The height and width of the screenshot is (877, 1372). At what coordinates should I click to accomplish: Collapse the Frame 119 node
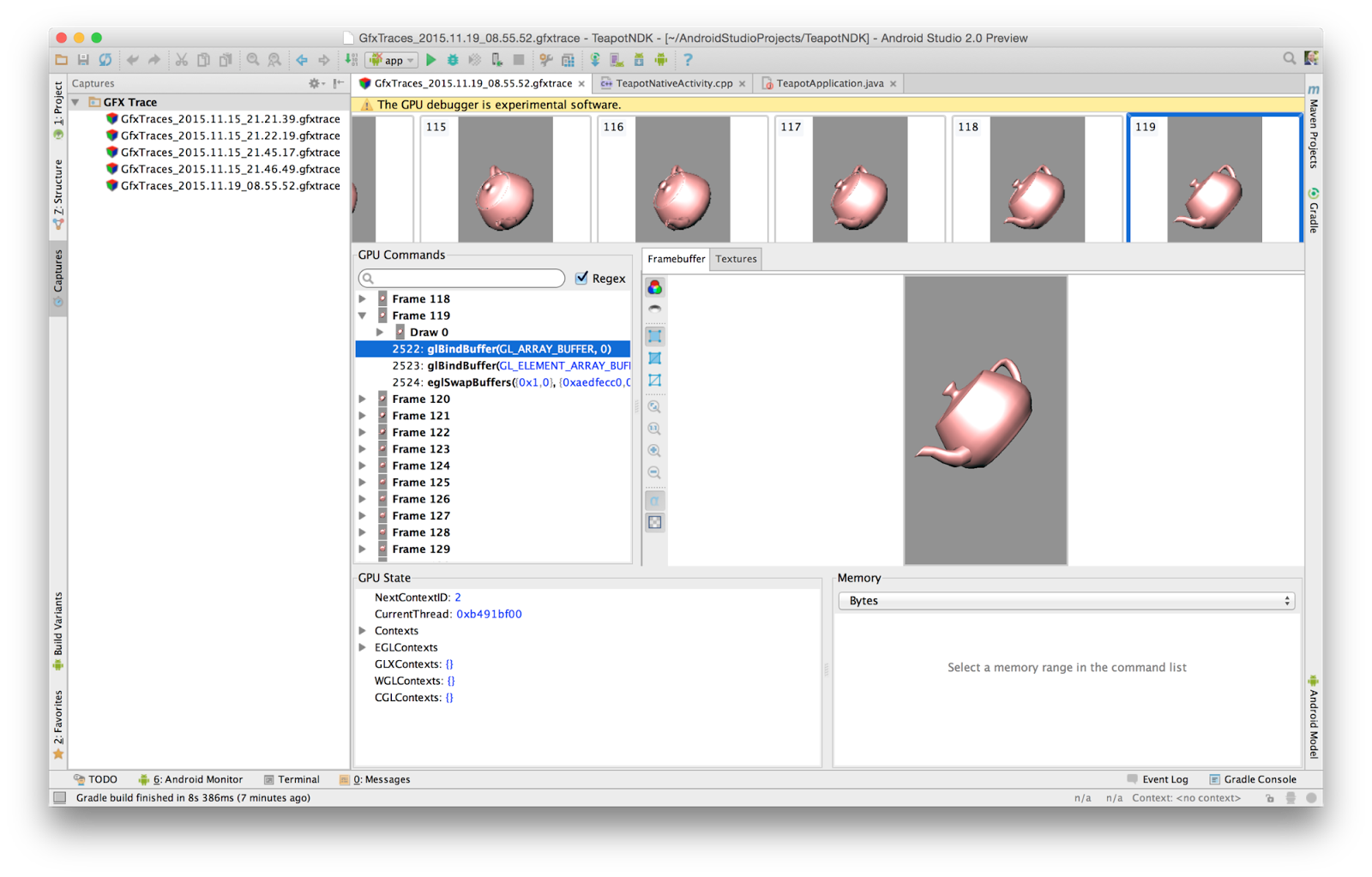point(363,315)
